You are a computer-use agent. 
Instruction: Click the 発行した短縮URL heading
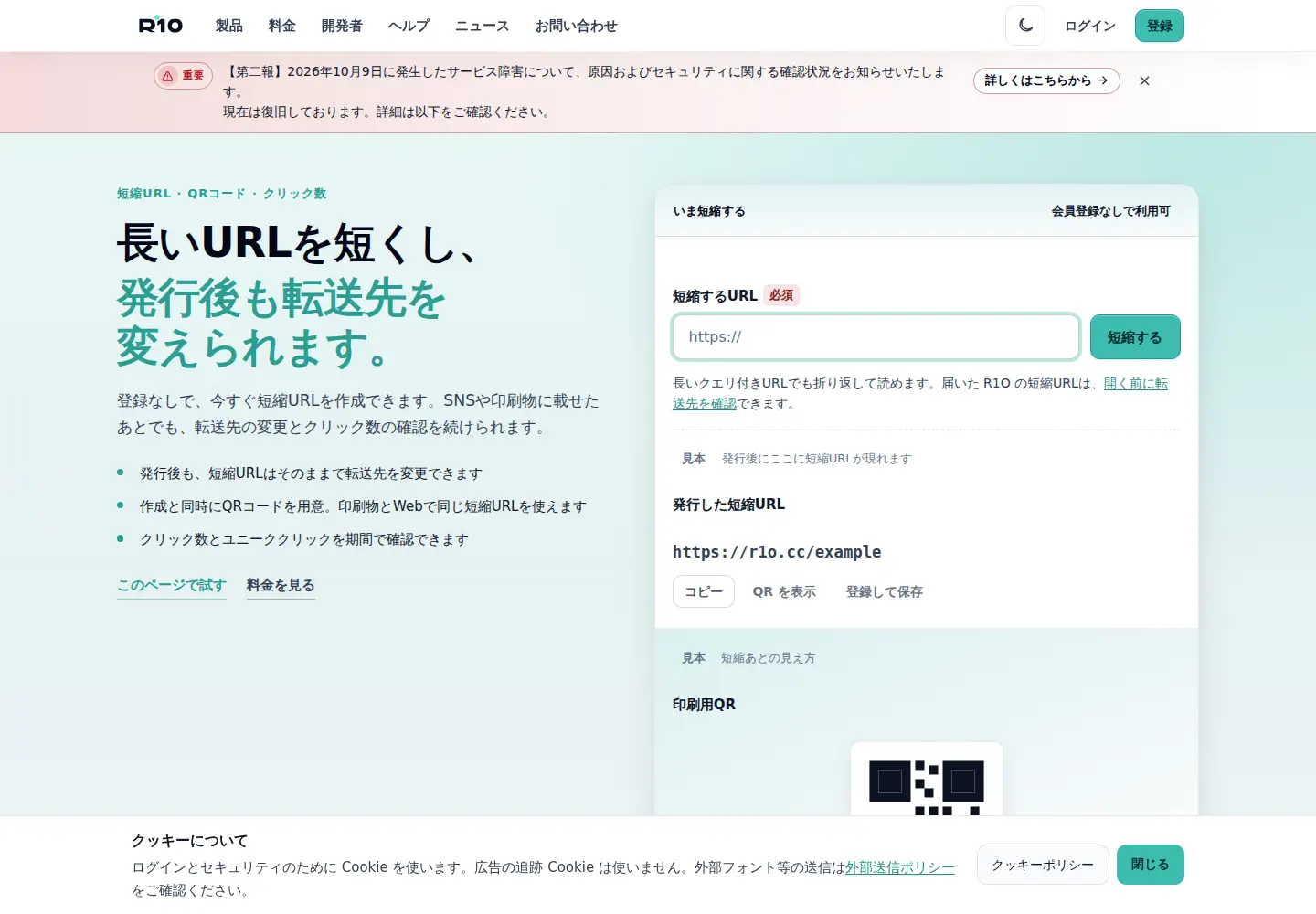pos(728,505)
